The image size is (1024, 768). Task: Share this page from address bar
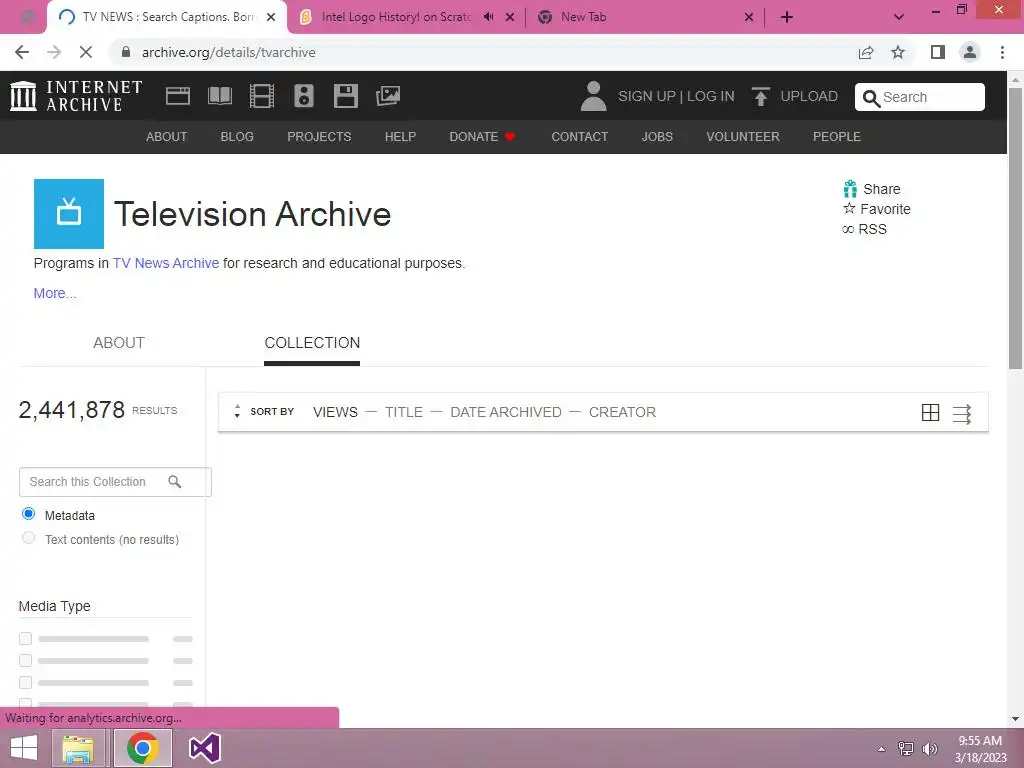coord(866,52)
